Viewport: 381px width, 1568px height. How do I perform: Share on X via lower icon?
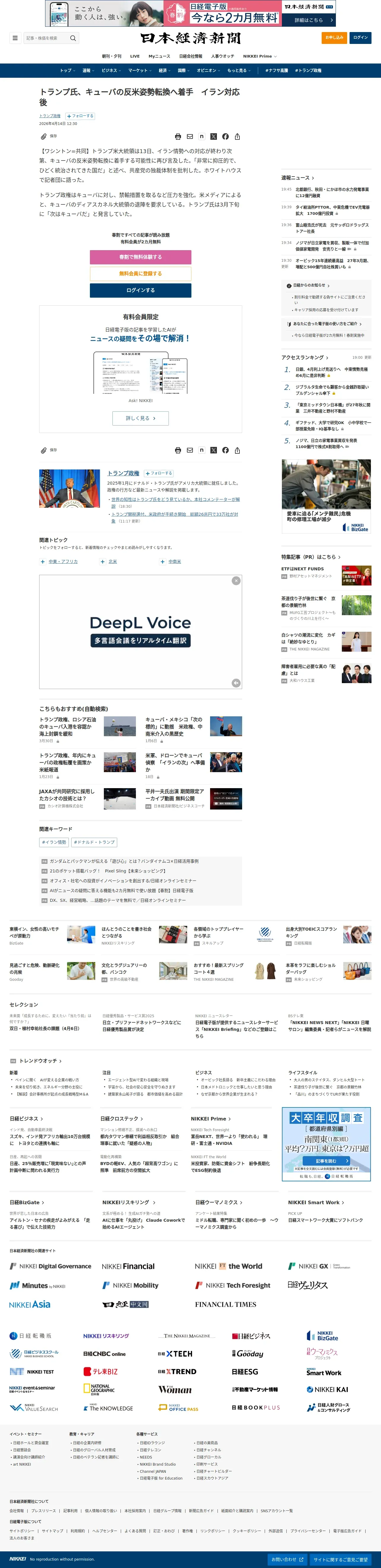[214, 450]
